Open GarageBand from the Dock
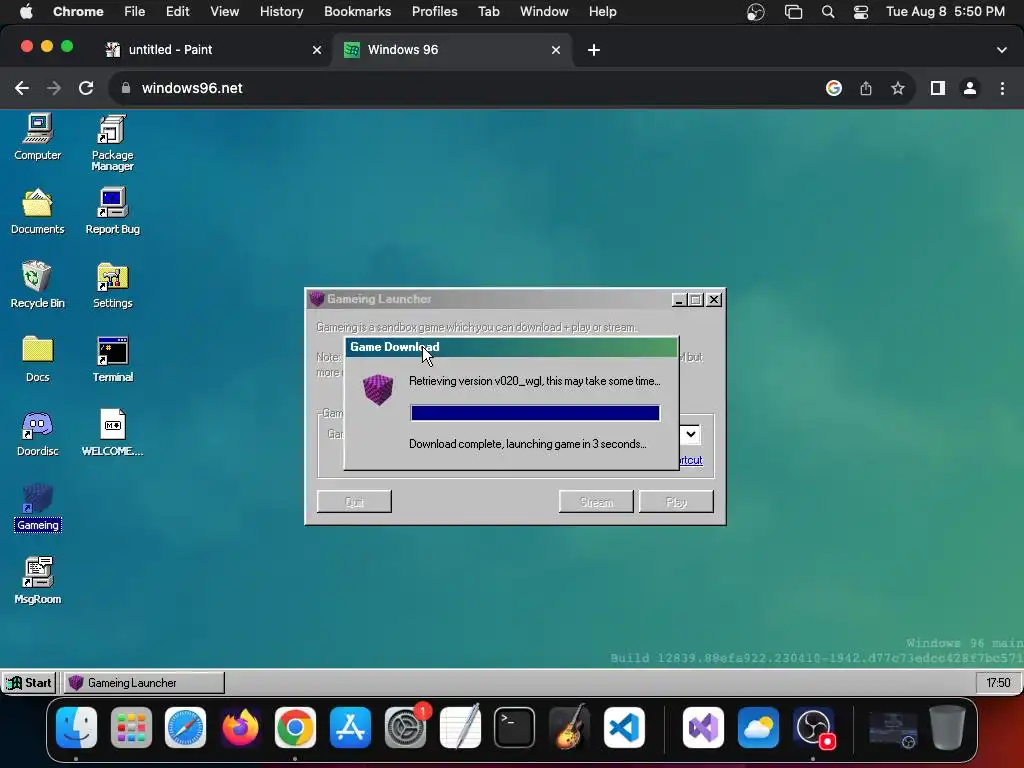Screen dimensions: 1024x768 tap(569, 727)
